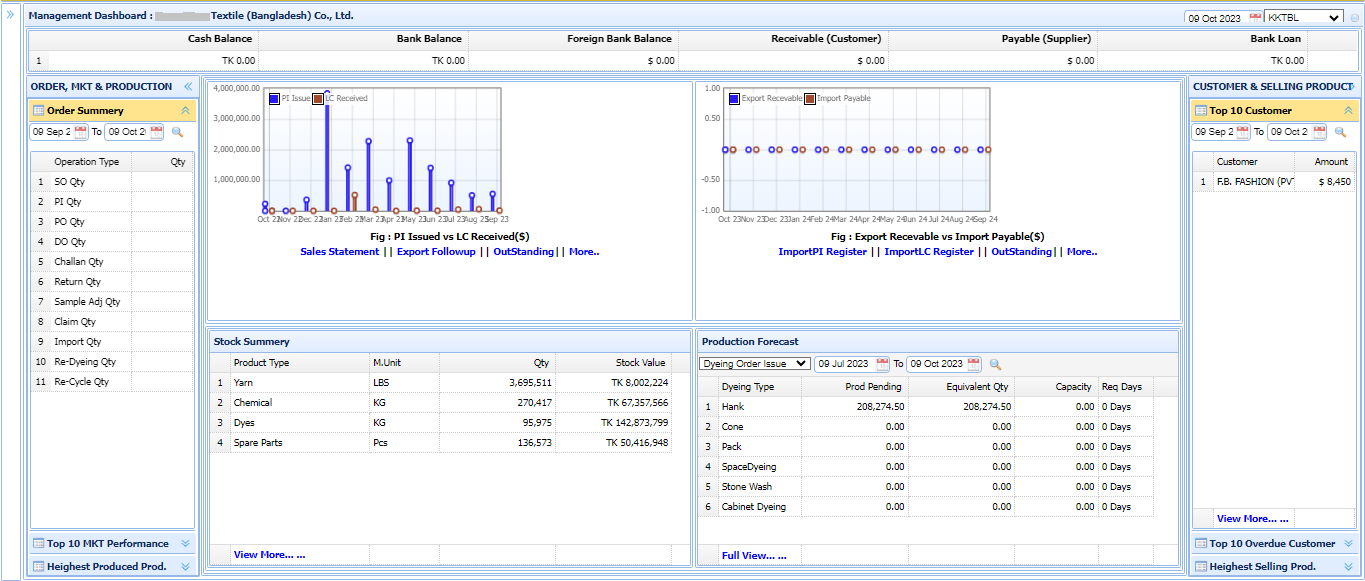
Task: Open the Dyeing Order Issue dropdown
Action: 755,364
